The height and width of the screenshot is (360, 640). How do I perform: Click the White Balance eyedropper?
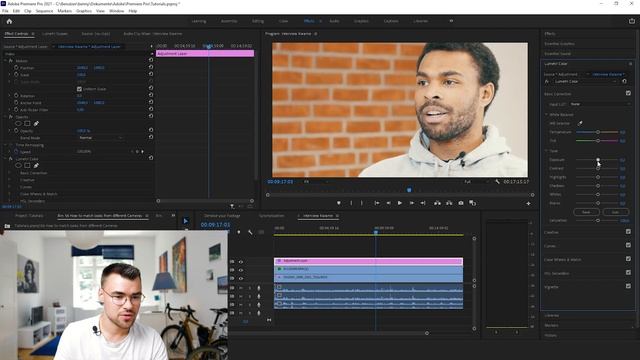(x=580, y=123)
